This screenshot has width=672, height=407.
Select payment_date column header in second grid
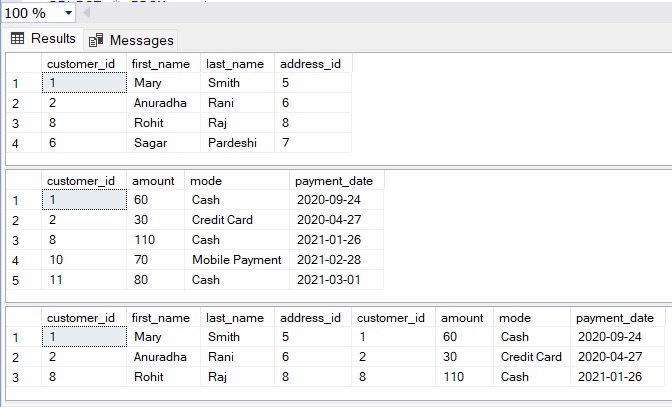click(x=335, y=181)
